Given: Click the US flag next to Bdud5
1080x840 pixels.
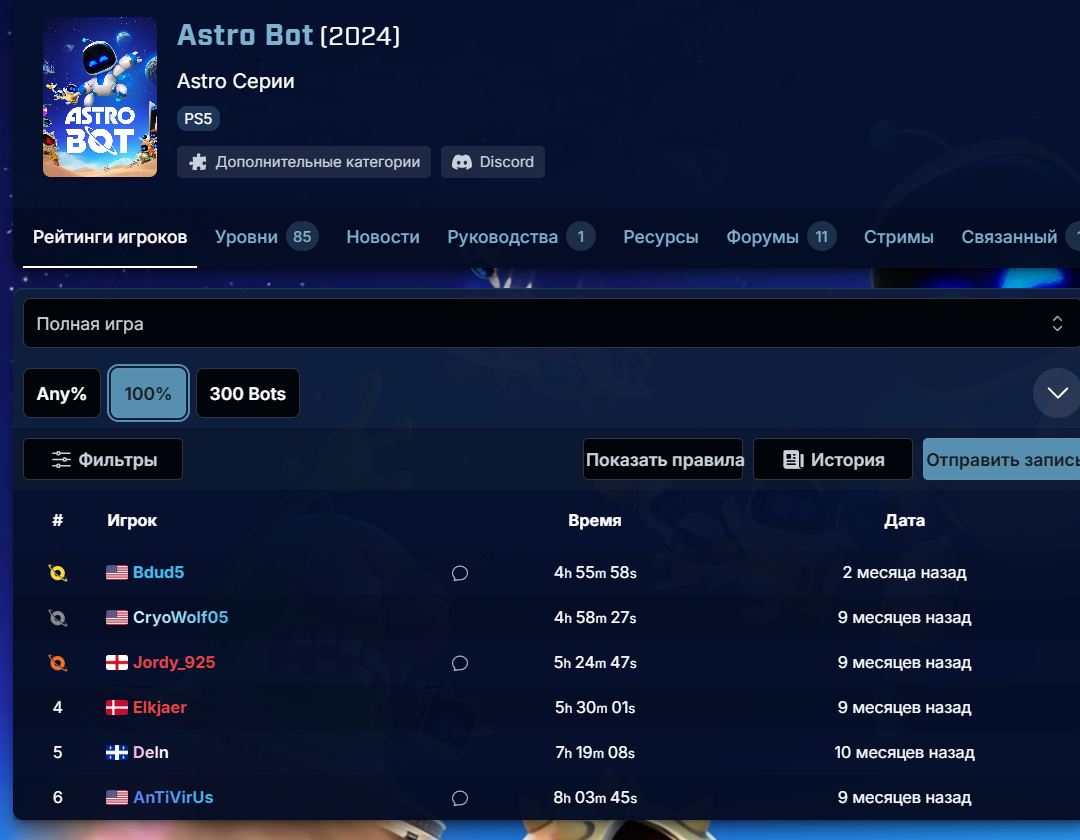Looking at the screenshot, I should (x=117, y=573).
